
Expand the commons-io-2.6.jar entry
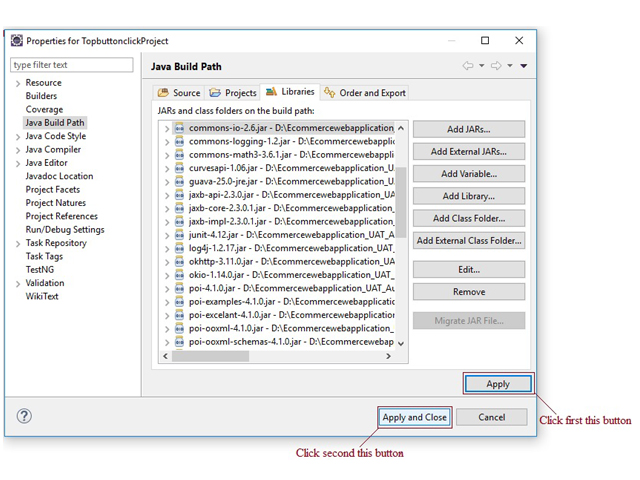[x=167, y=129]
